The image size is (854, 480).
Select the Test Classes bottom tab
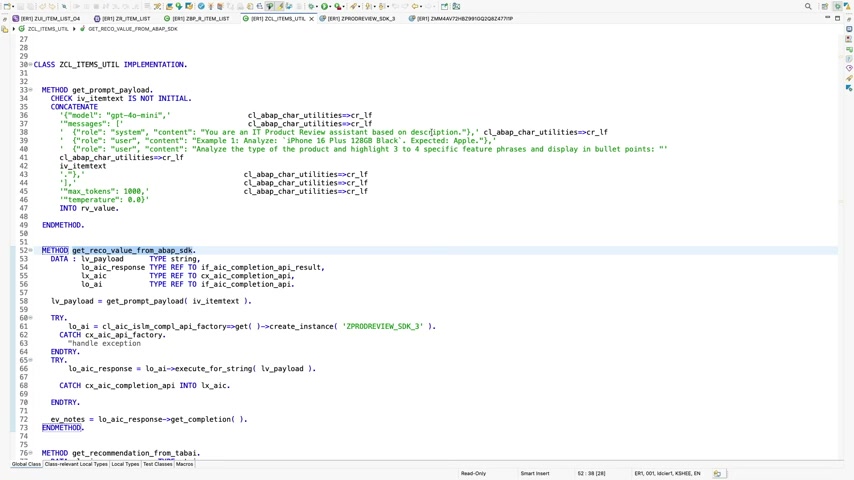tap(157, 464)
